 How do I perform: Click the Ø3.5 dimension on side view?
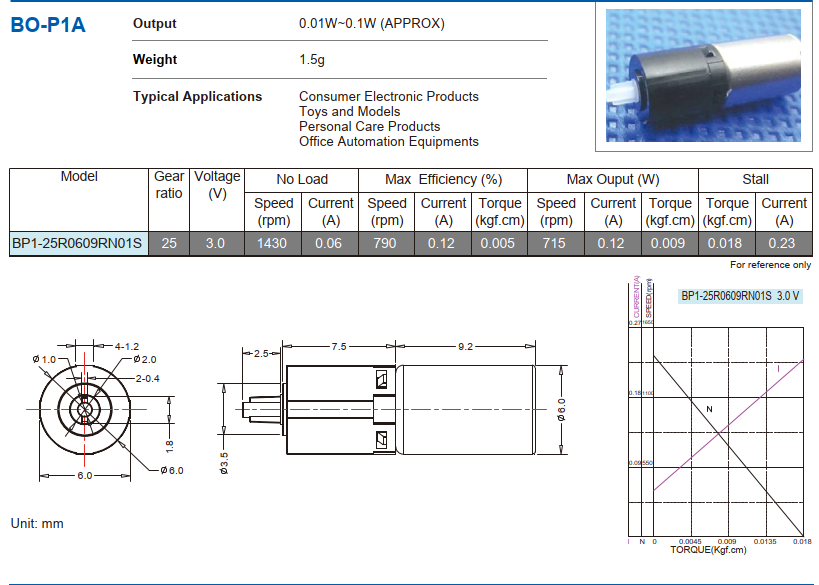click(224, 463)
